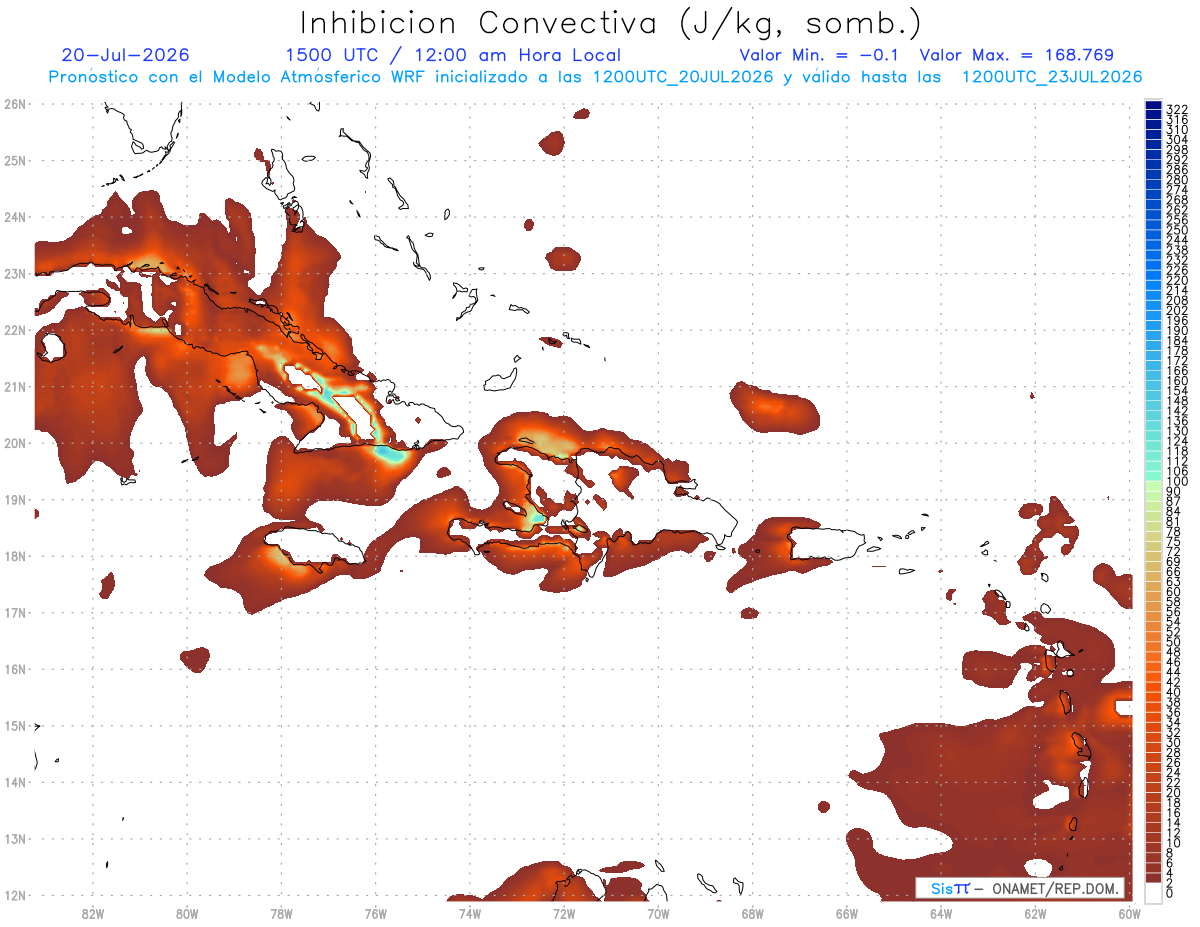Click the '0' colorbar scale label
The height and width of the screenshot is (927, 1200).
coord(1170,893)
